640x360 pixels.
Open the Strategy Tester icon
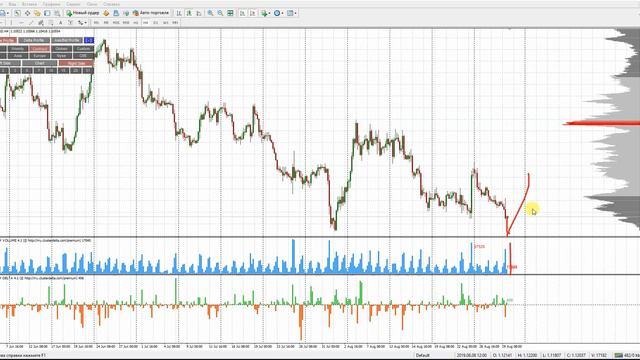click(57, 13)
